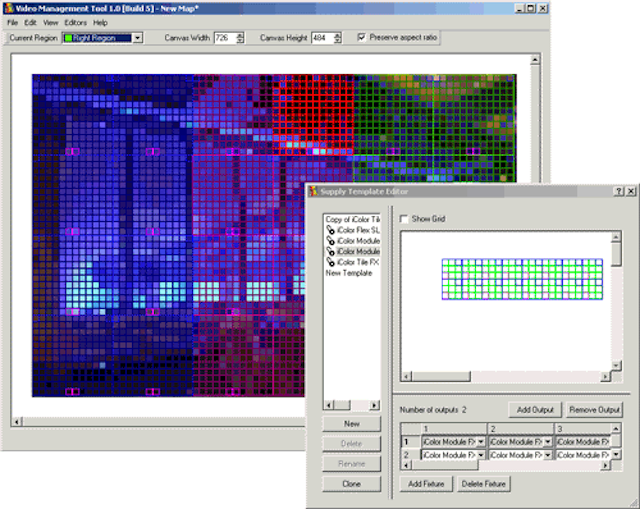Select the New Template list entry
Image resolution: width=640 pixels, height=509 pixels.
[349, 273]
